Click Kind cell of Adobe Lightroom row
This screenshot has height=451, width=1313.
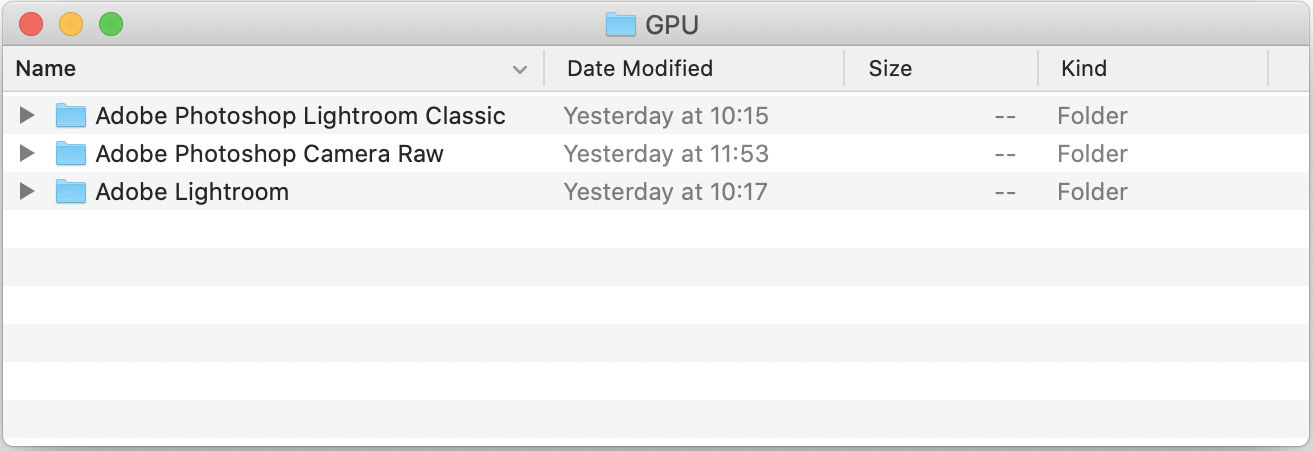pos(1092,192)
